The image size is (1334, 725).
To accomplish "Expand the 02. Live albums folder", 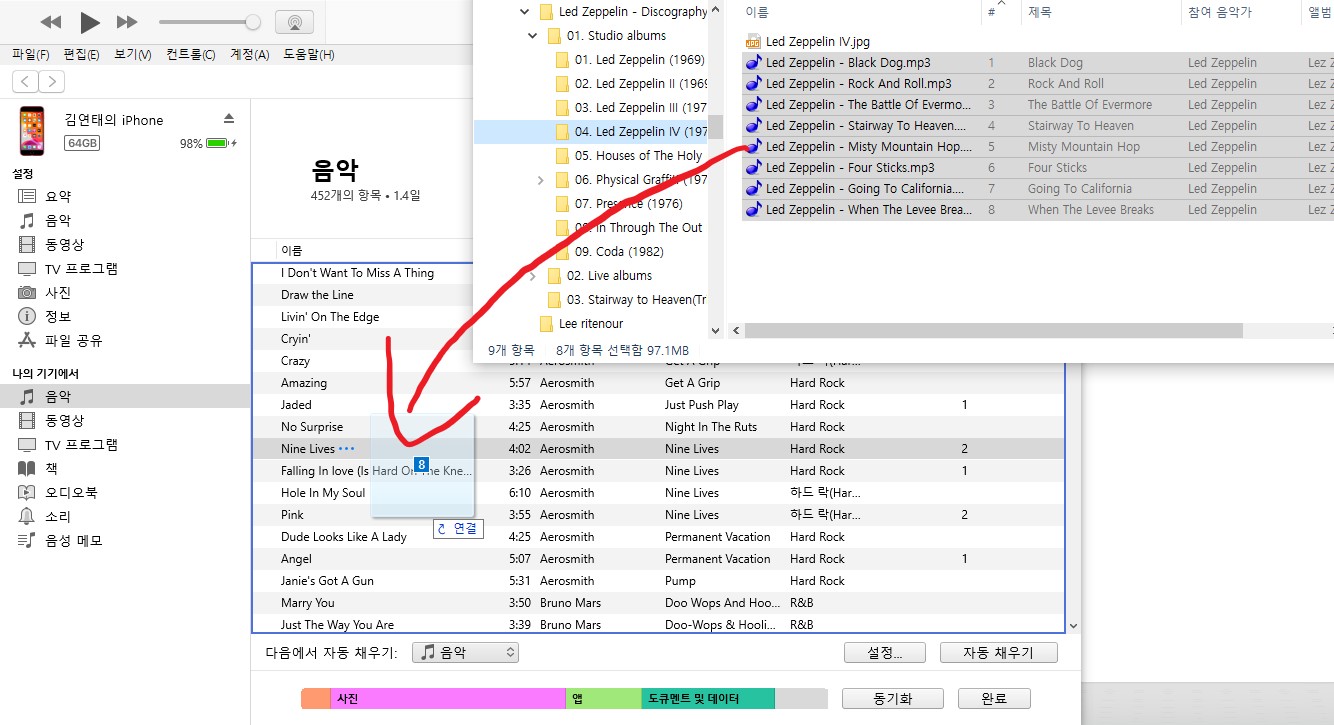I will (x=533, y=276).
